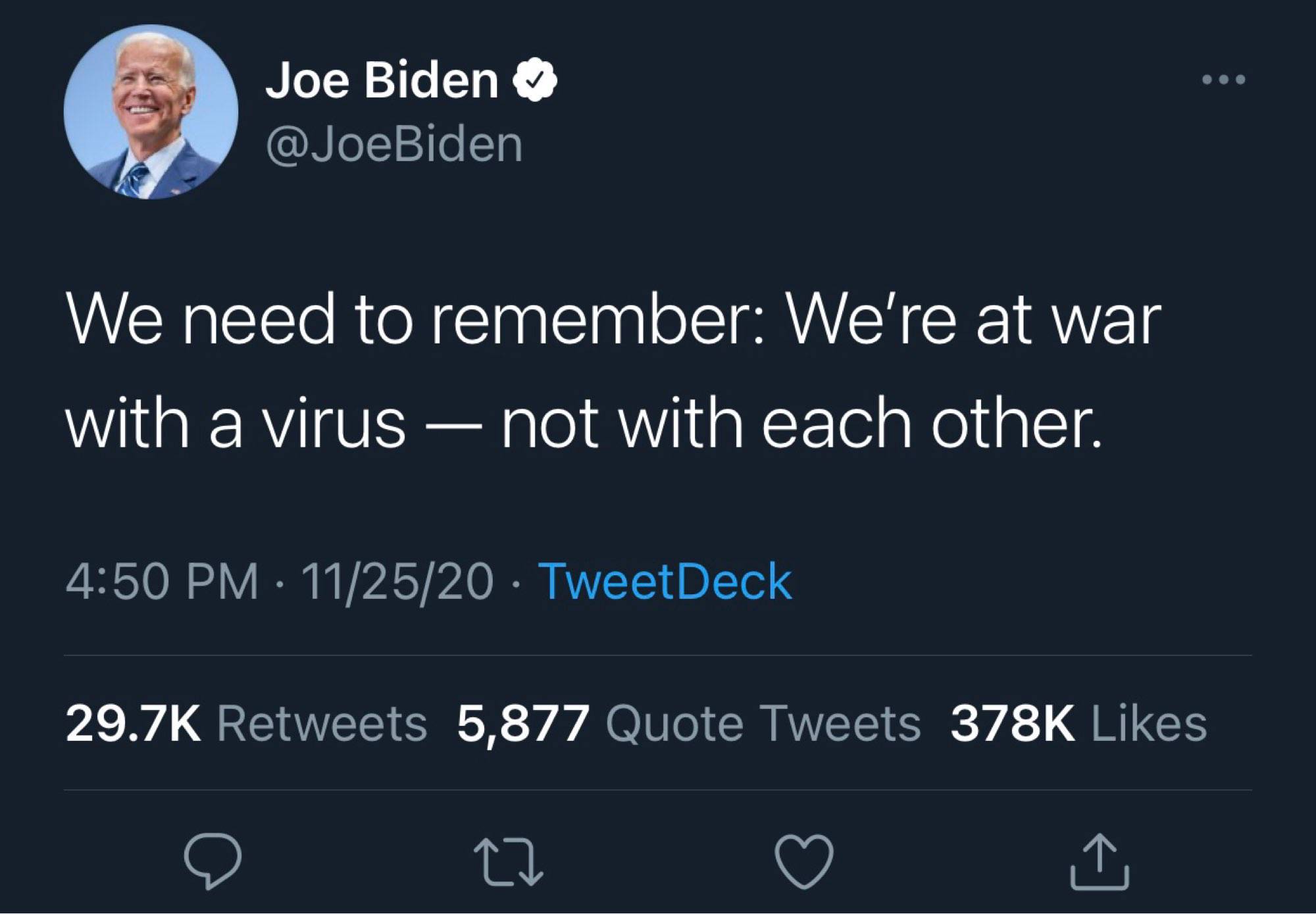View the 5,877 Quote Tweets

689,723
